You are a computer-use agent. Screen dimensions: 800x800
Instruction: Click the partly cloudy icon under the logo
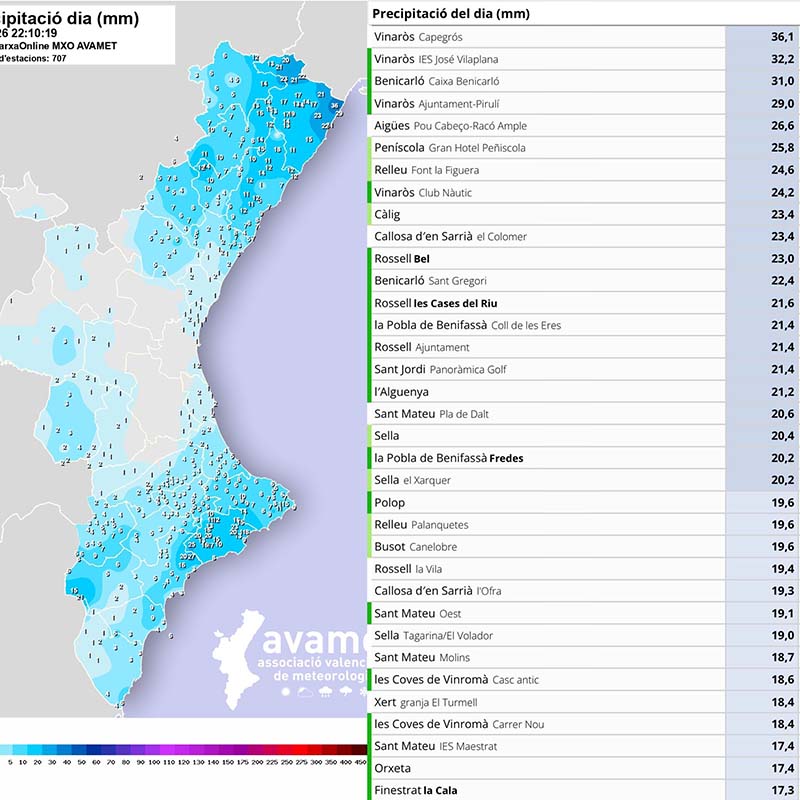(306, 690)
